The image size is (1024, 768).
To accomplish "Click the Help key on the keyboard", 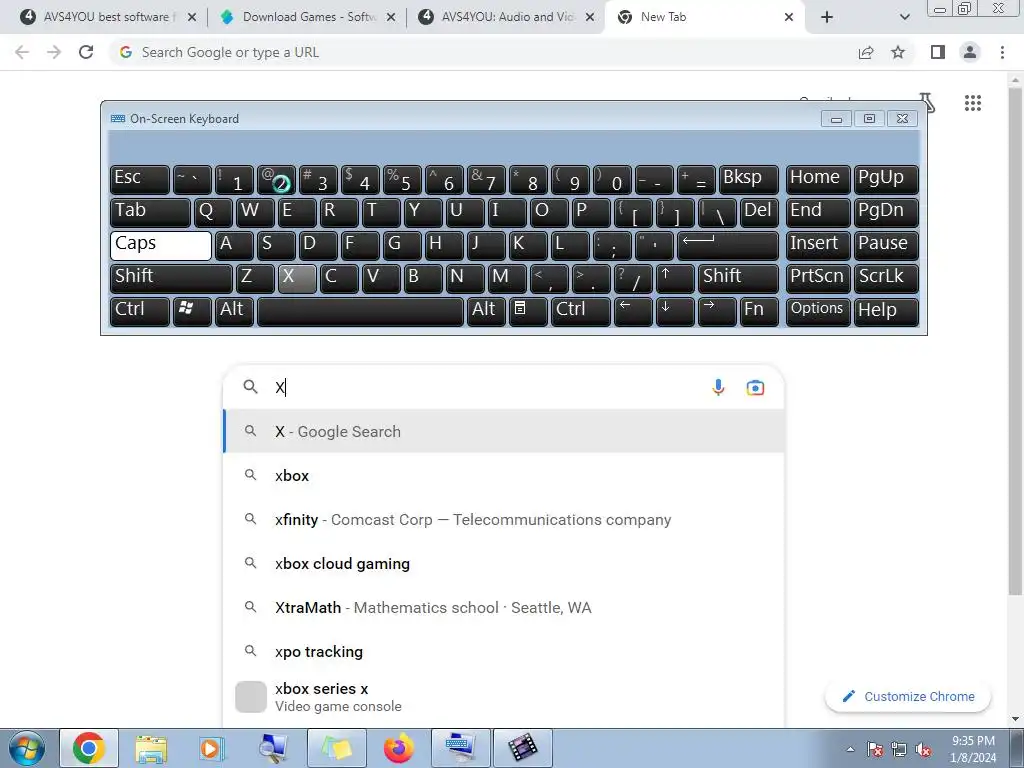I will point(886,311).
